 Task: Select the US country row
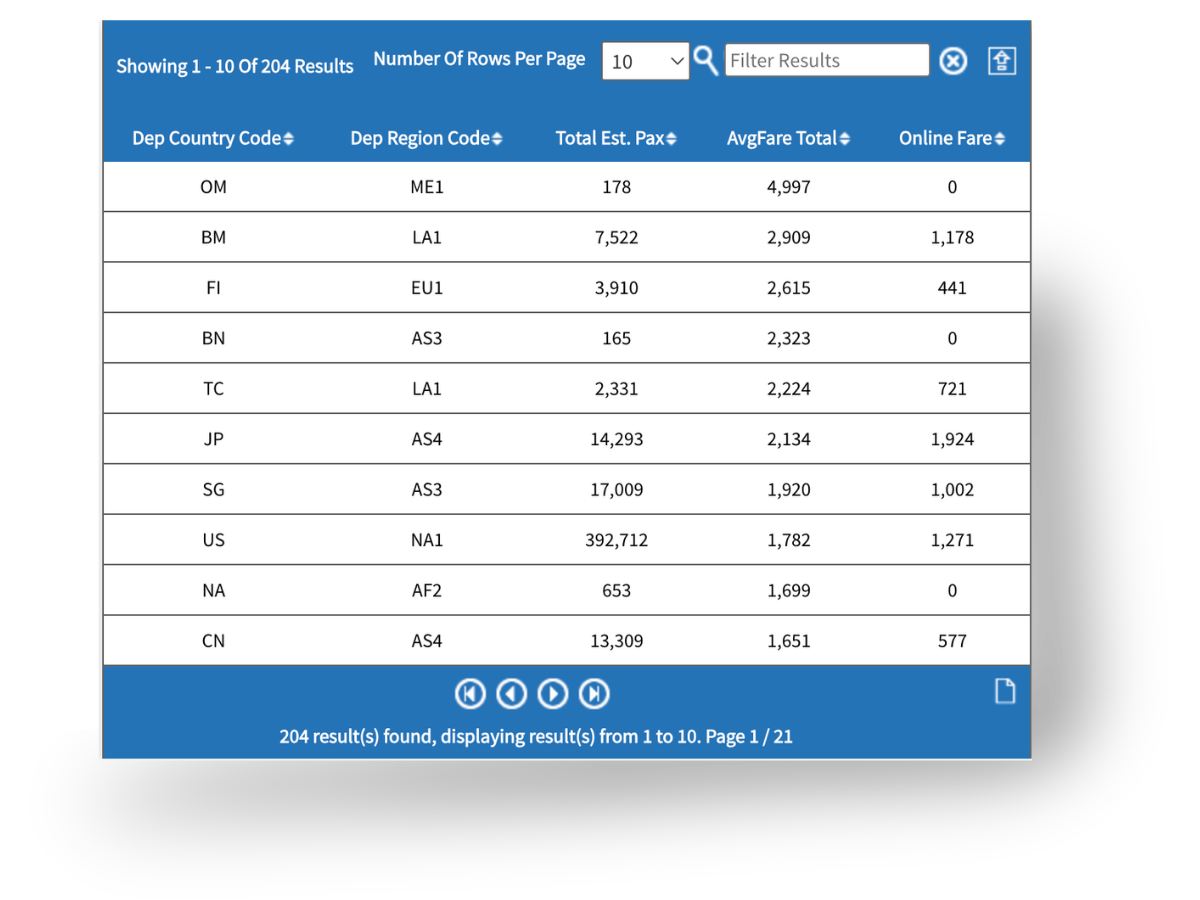(x=213, y=540)
